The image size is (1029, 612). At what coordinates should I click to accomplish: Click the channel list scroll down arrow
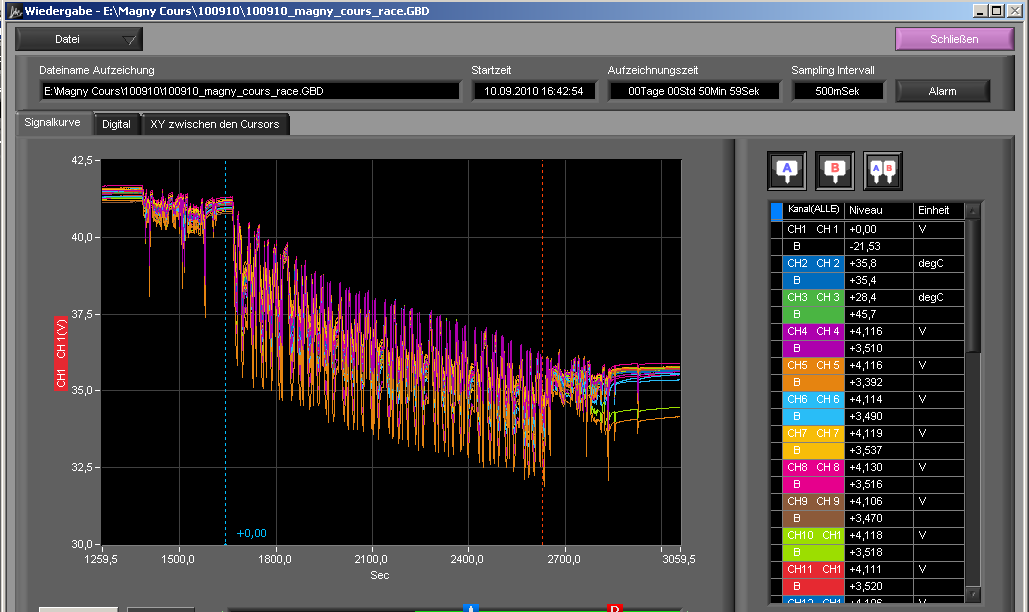[973, 595]
